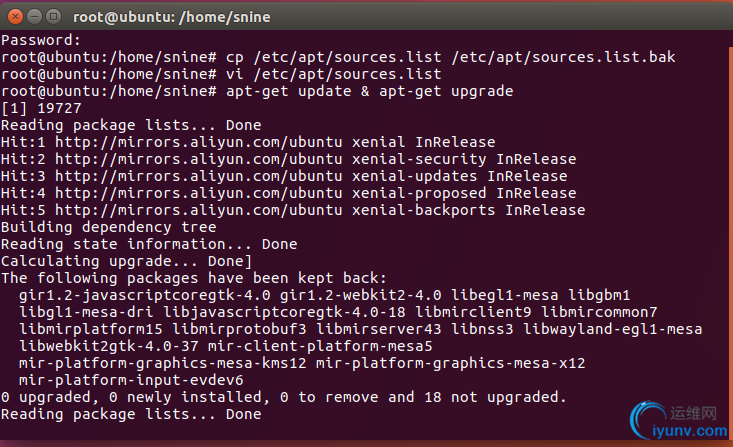The width and height of the screenshot is (733, 447).
Task: Minimize the terminal window
Action: pyautogui.click(x=35, y=17)
